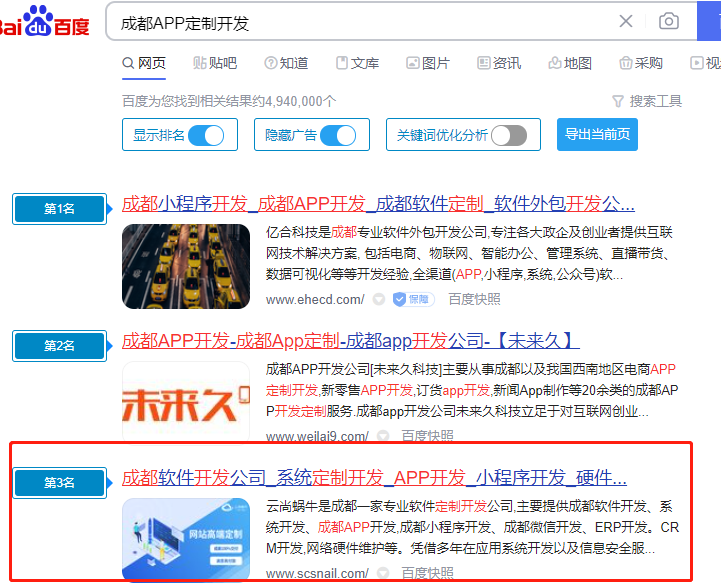Switch to the 图片 tab
This screenshot has height=583, width=721.
tap(427, 63)
